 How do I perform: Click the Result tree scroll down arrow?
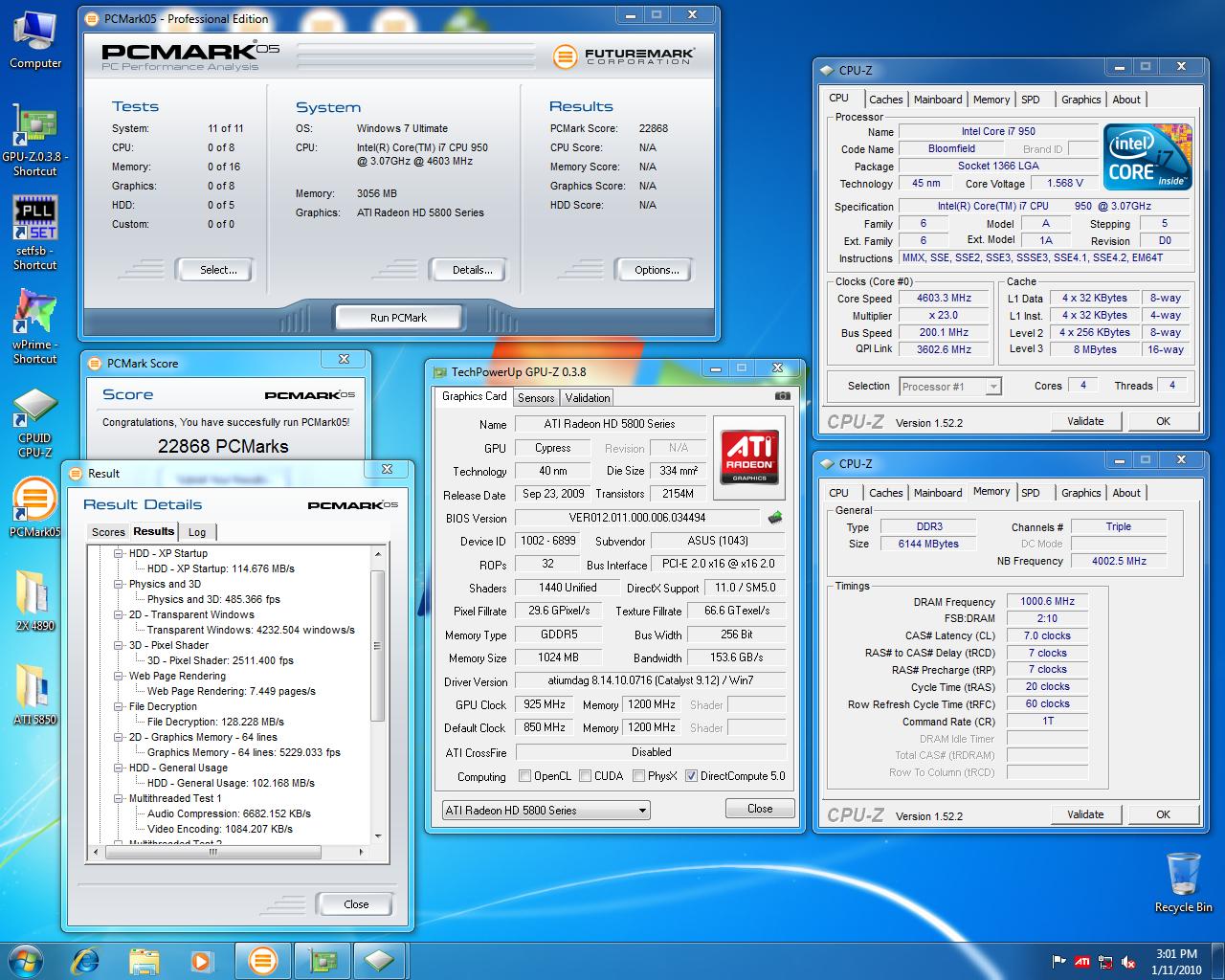pos(378,836)
